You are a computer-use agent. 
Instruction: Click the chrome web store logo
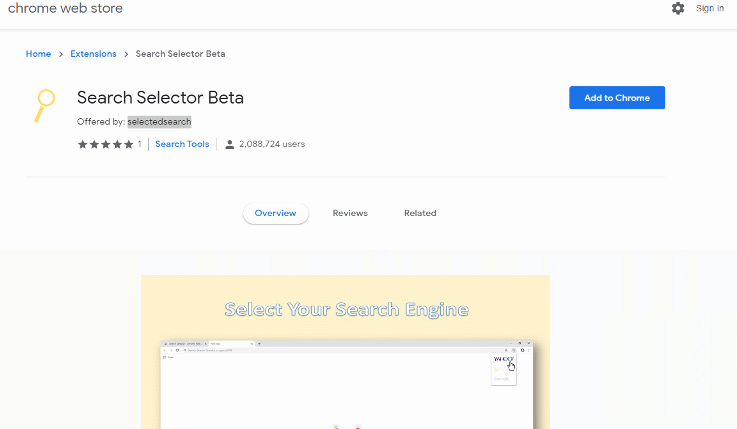point(65,8)
